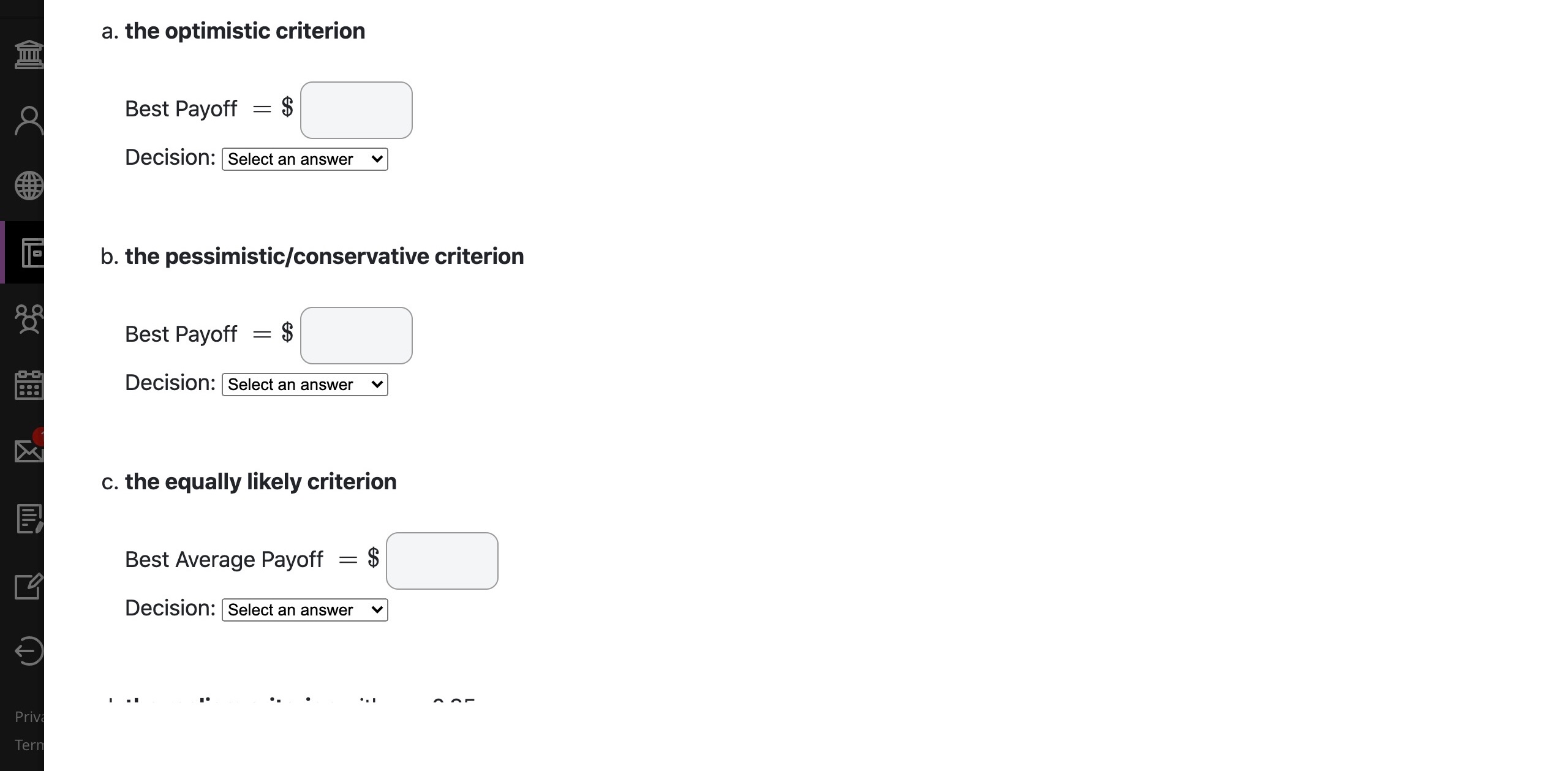Click the Privacy link at bottom left

tap(29, 716)
